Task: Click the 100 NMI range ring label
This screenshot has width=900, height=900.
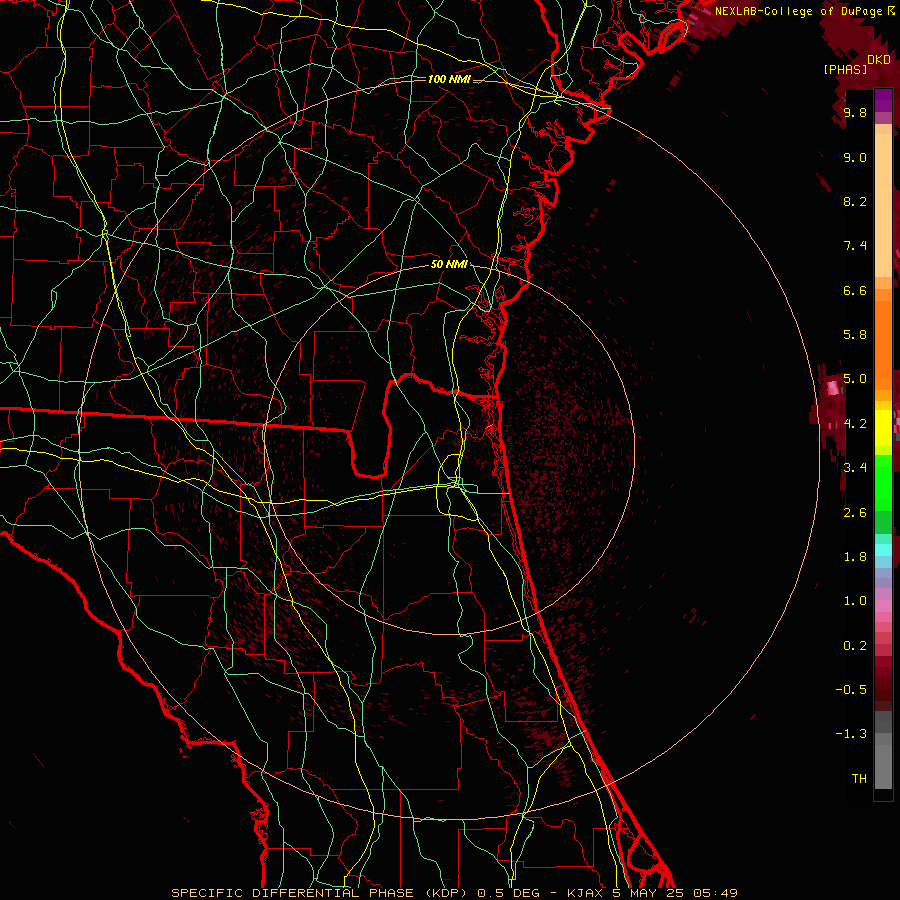Action: pos(449,79)
